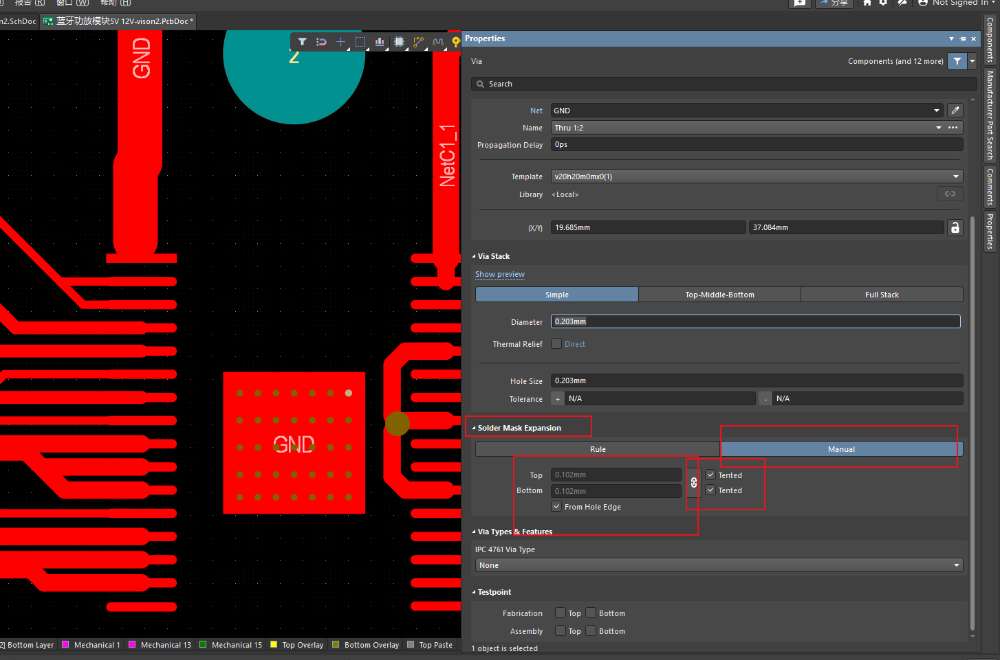1000x660 pixels.
Task: Click the Library link icon button
Action: (950, 194)
